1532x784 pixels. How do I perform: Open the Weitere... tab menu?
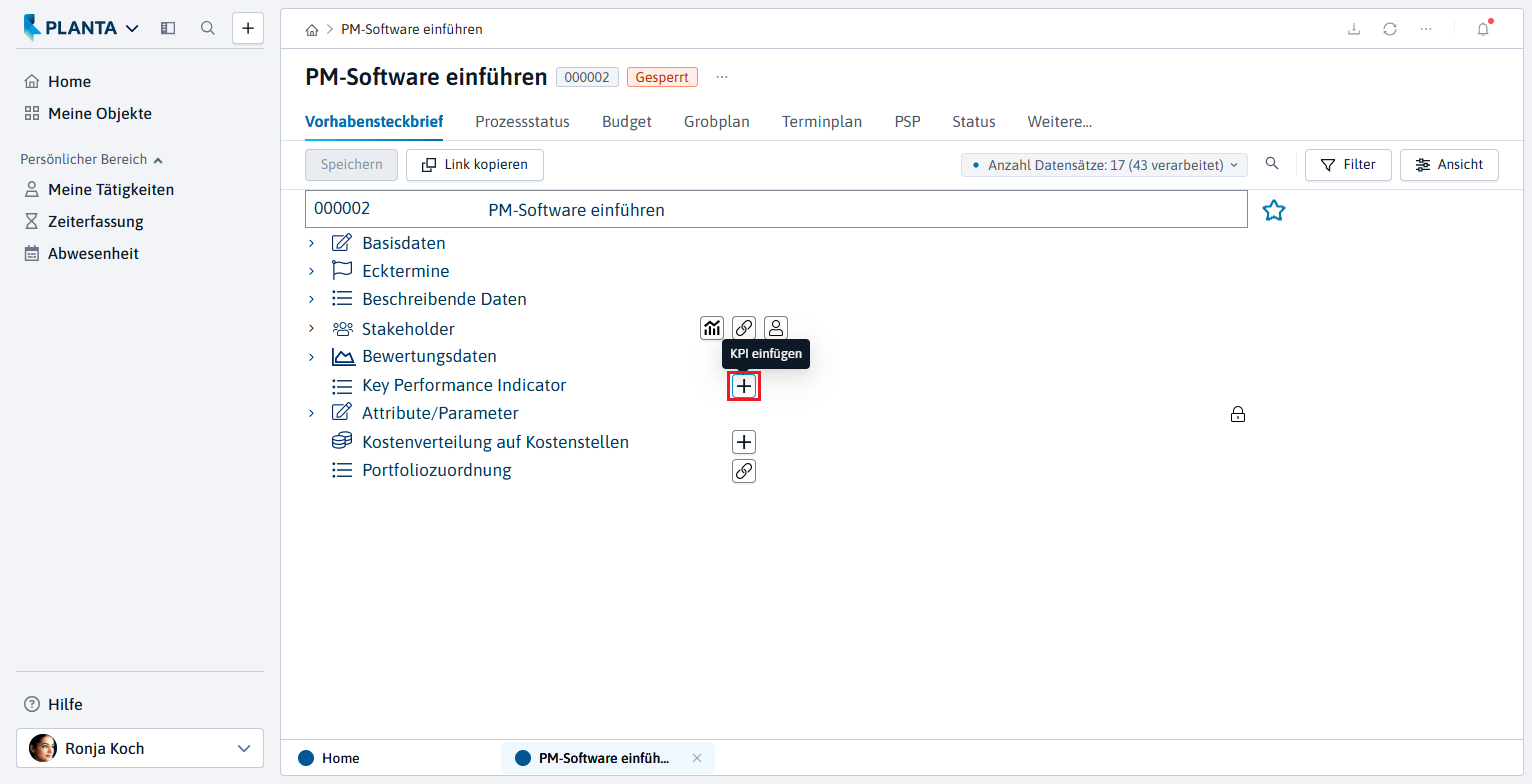click(1060, 122)
